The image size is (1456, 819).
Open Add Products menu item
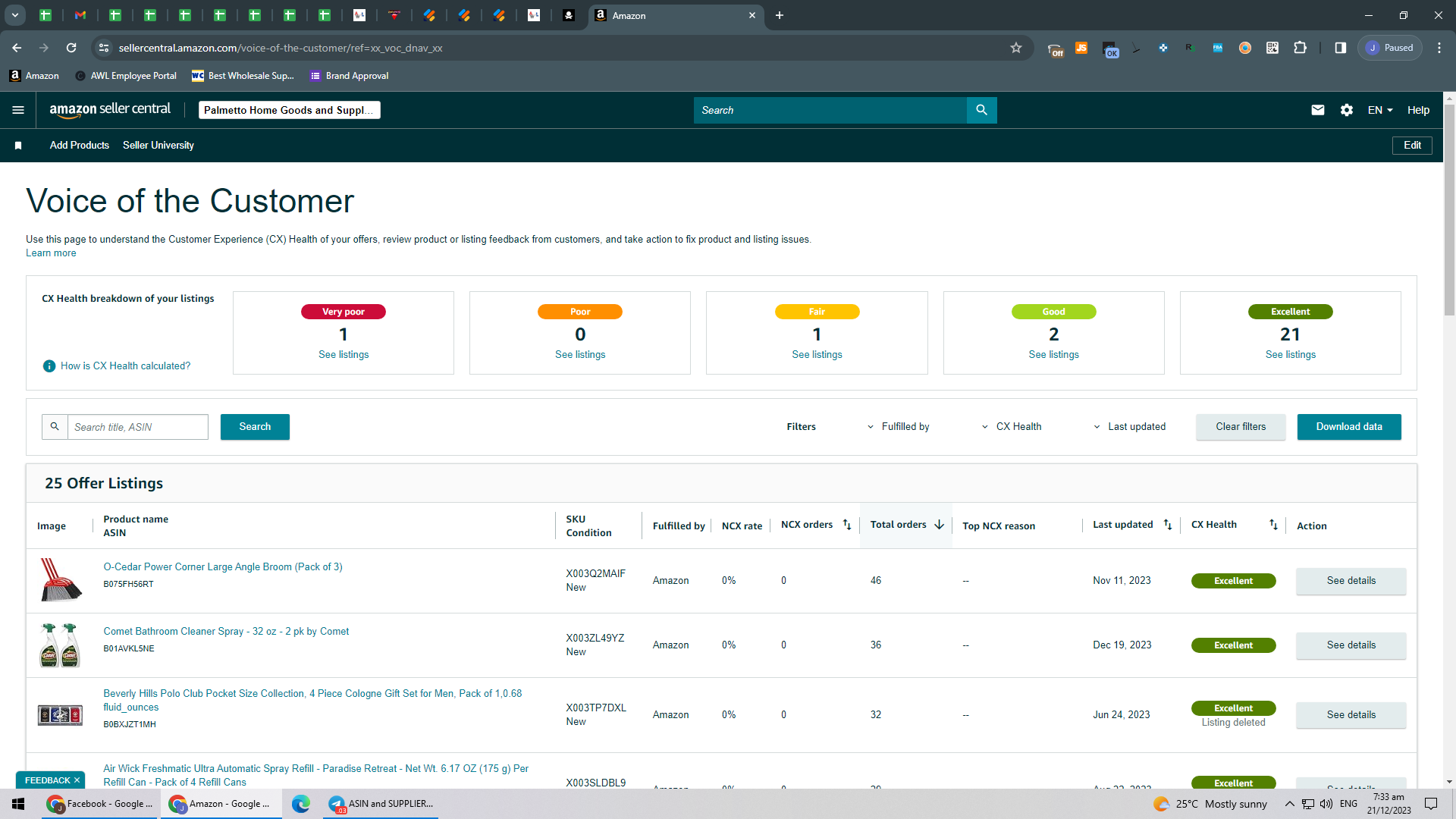click(x=80, y=146)
